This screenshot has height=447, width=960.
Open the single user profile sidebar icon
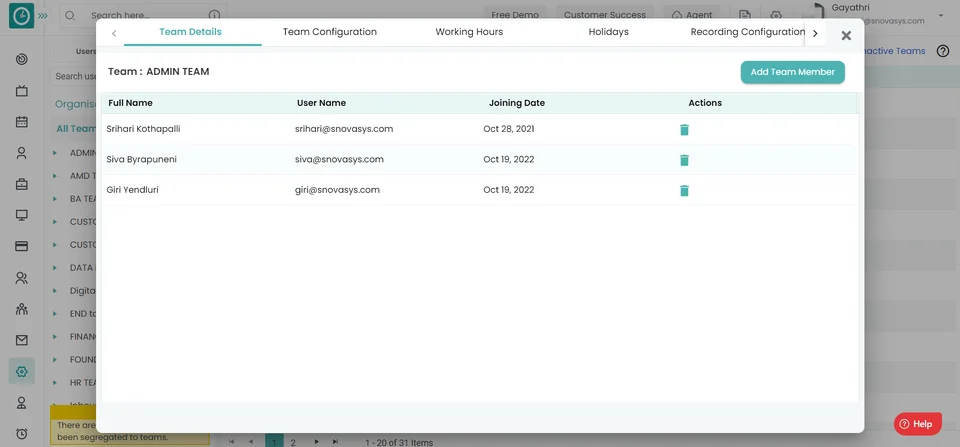21,153
